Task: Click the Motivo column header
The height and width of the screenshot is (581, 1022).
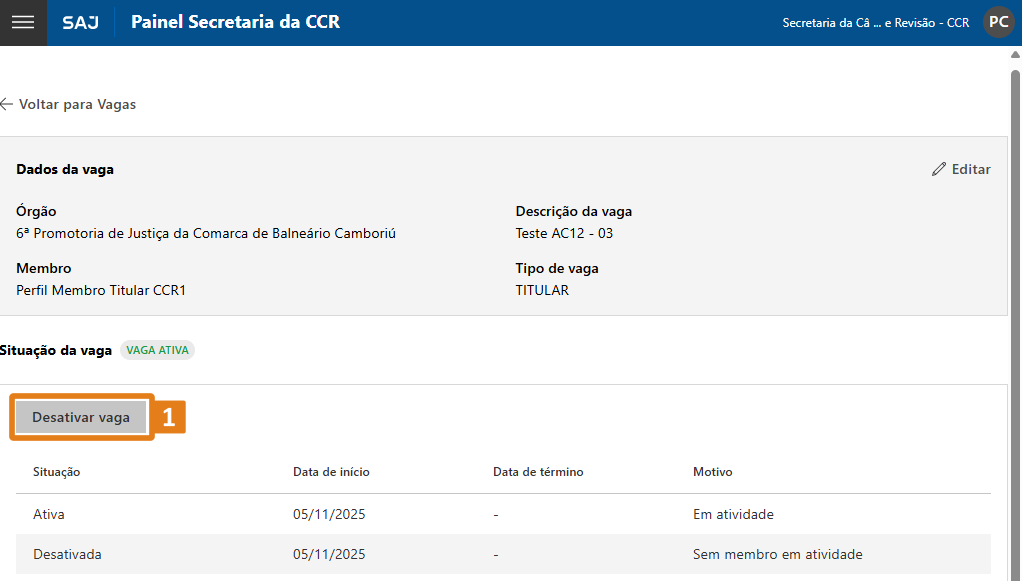Action: click(712, 472)
